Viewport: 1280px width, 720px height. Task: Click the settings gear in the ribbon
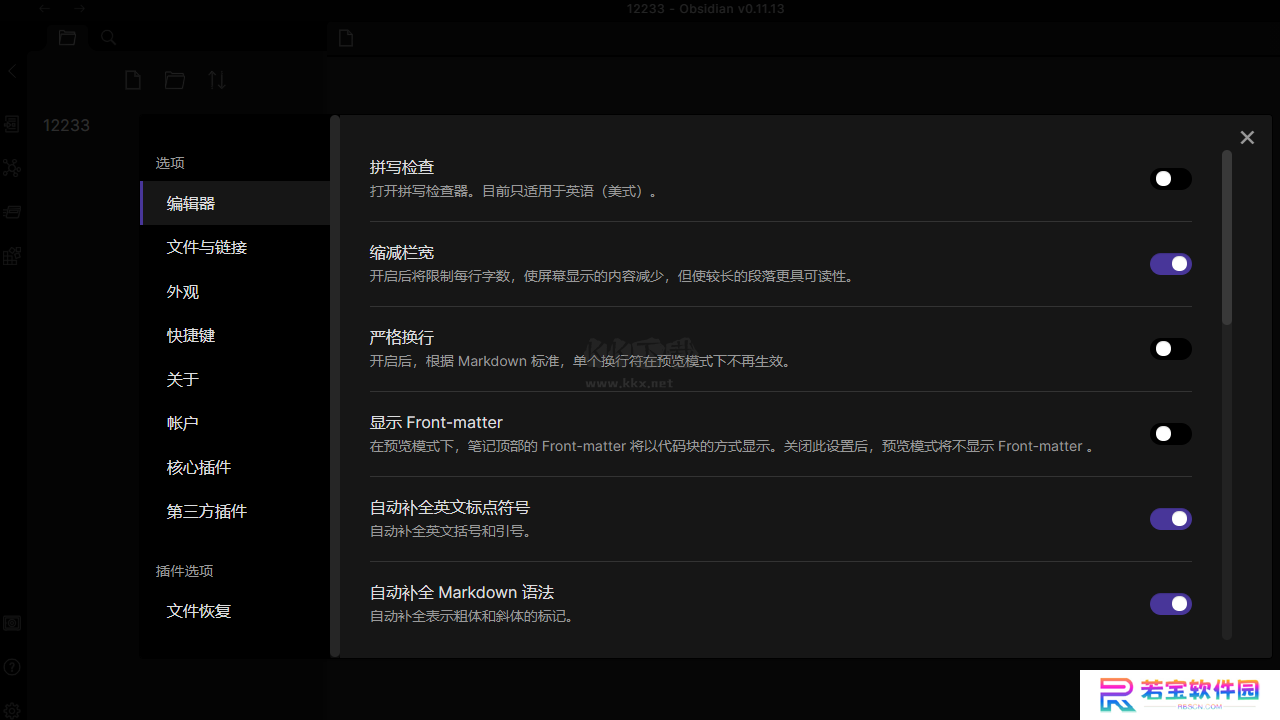[x=12, y=711]
